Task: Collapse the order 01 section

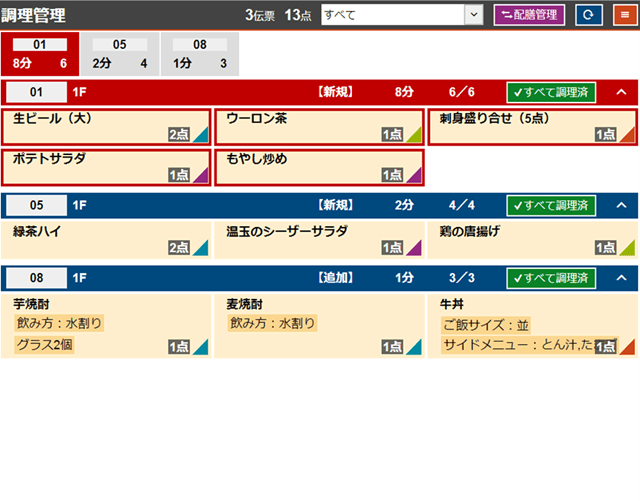Action: point(621,92)
